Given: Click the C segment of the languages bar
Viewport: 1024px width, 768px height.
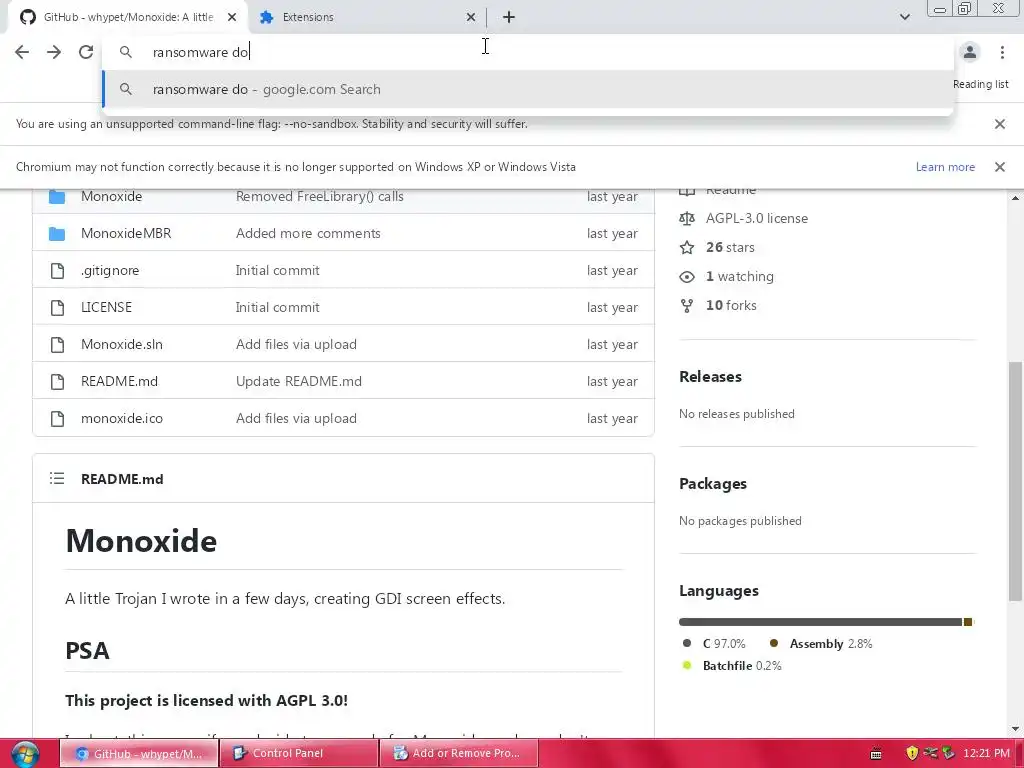Looking at the screenshot, I should [x=820, y=622].
